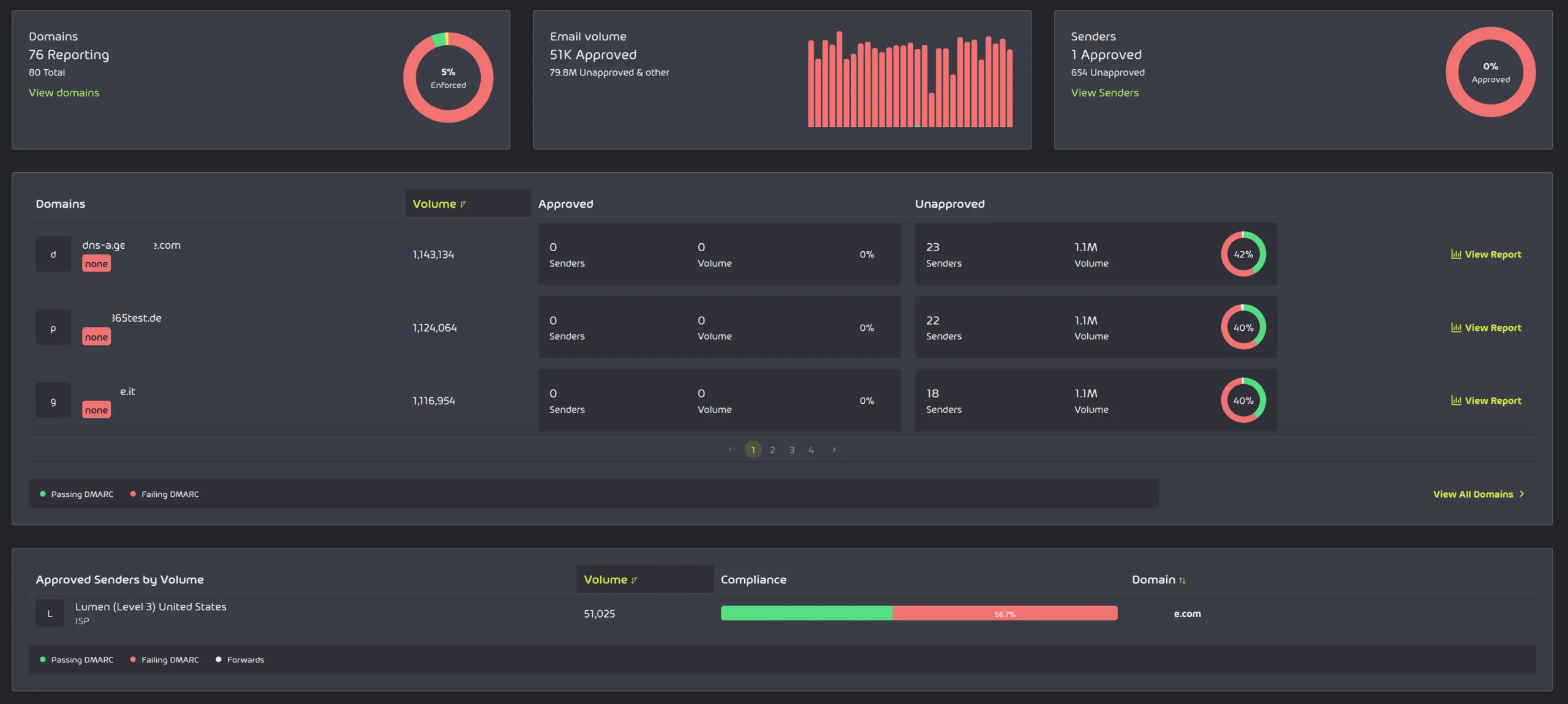Click next page arrow in pagination

point(834,450)
